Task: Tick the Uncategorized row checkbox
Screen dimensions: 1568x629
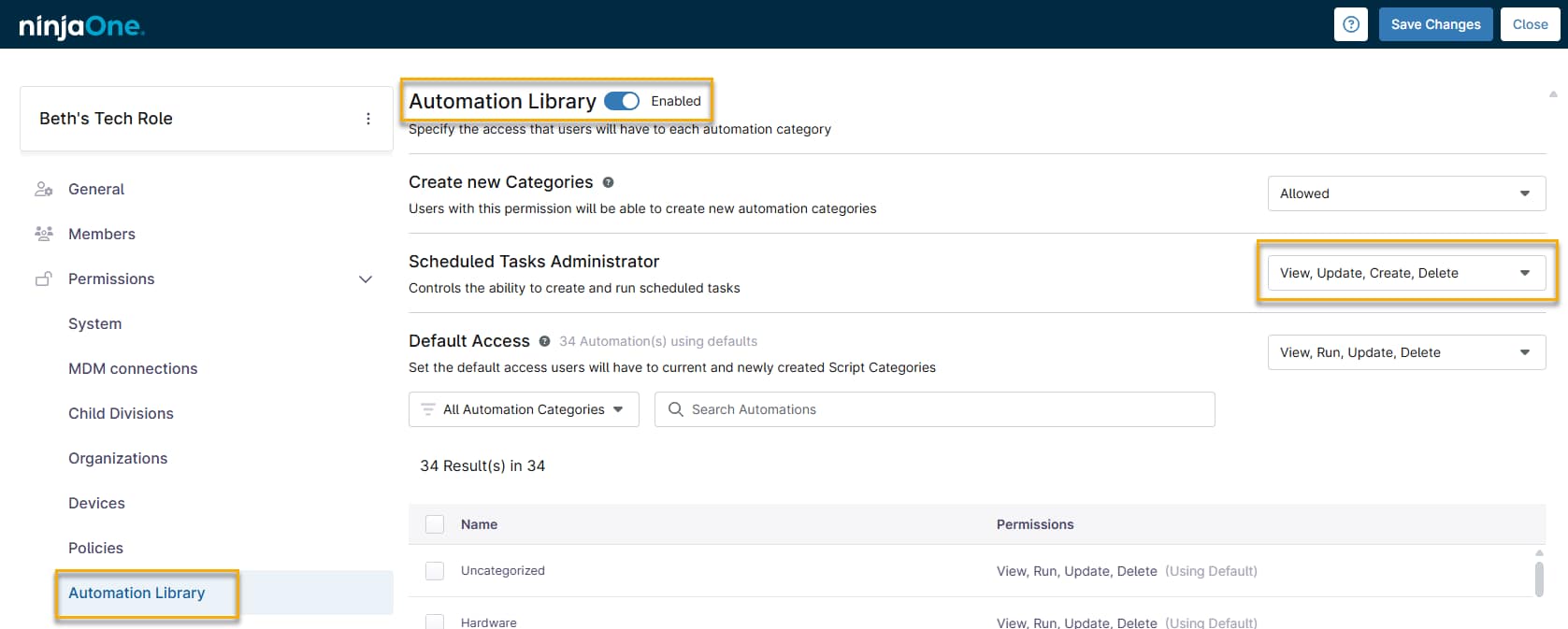Action: (x=435, y=571)
